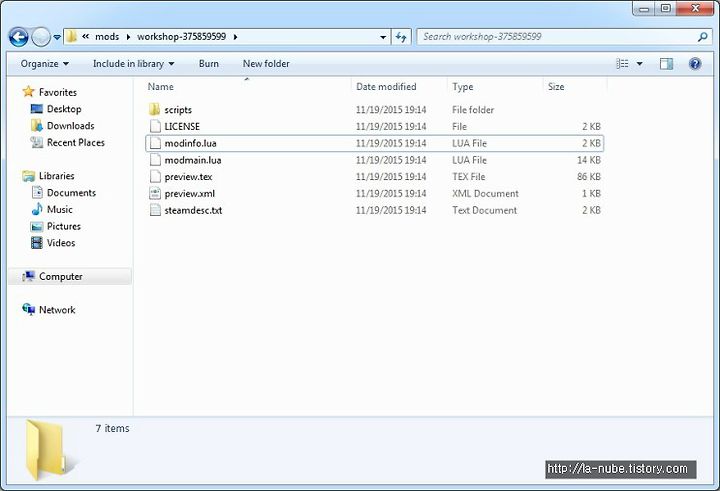The image size is (720, 491).
Task: Open the Documents library
Action: (71, 193)
